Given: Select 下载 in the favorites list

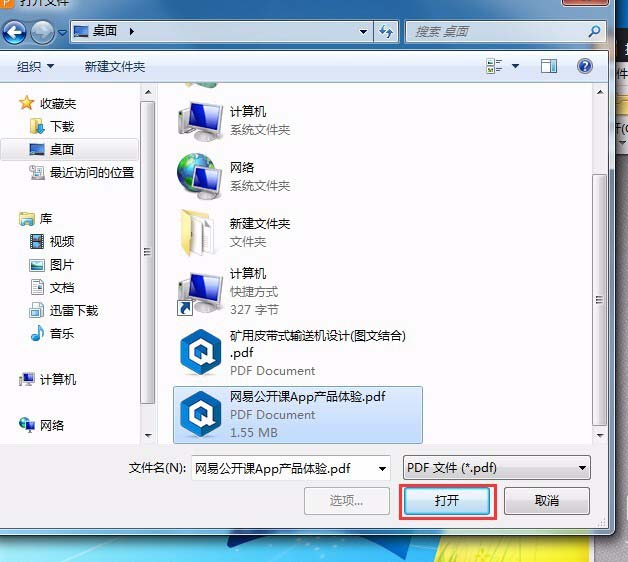Looking at the screenshot, I should click(62, 126).
